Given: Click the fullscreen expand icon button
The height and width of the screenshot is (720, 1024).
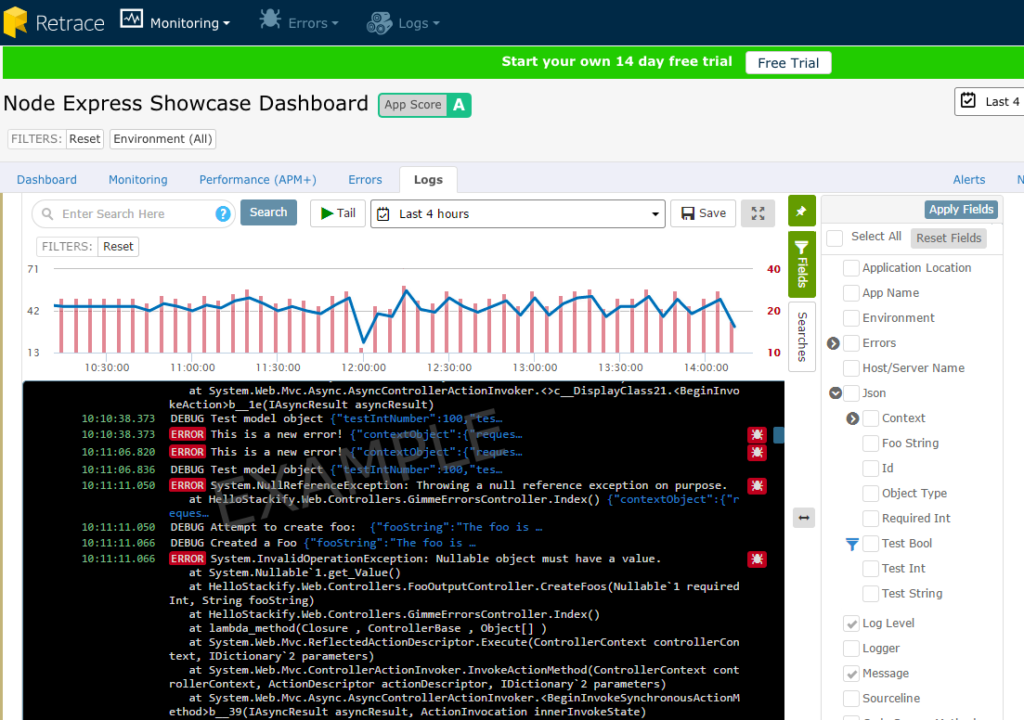Looking at the screenshot, I should [x=758, y=213].
